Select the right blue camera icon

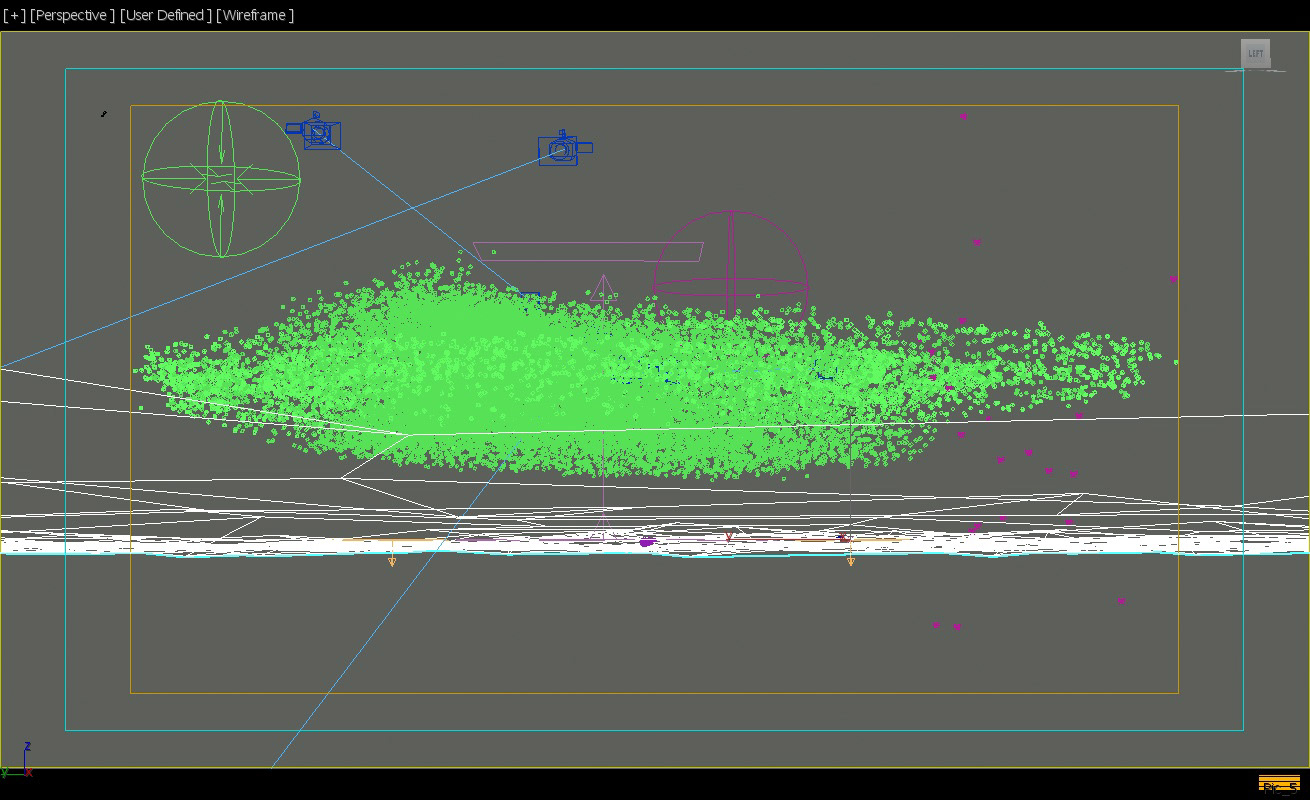click(x=564, y=148)
